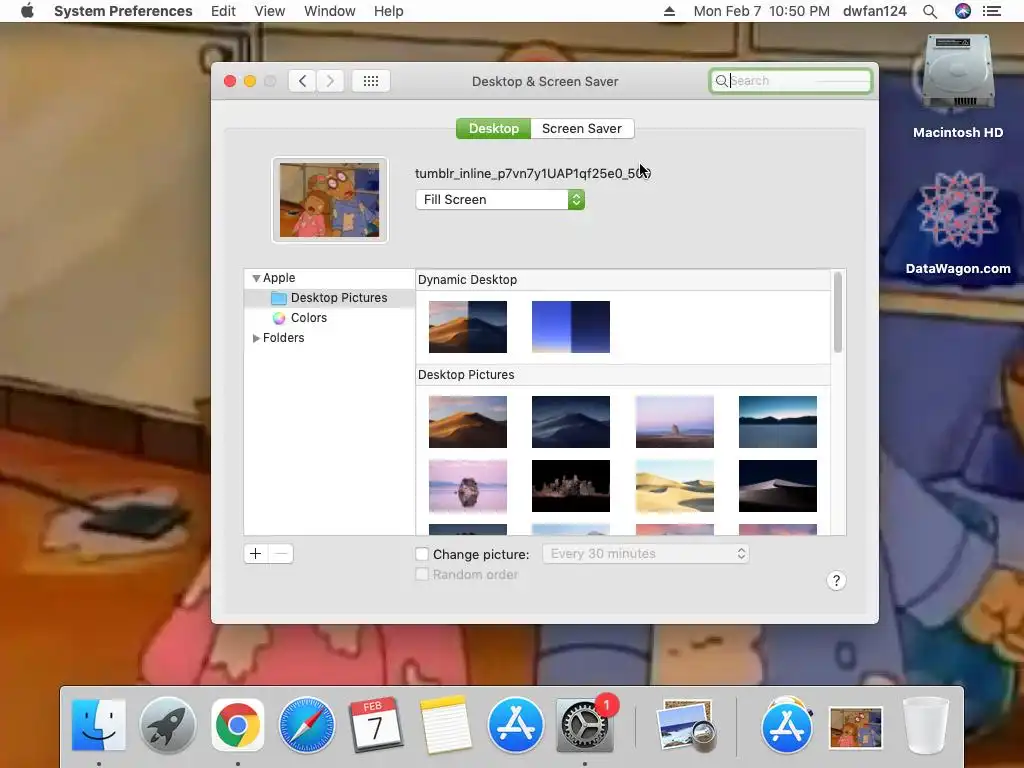Open Calendar icon showing Feb 7
This screenshot has height=768, width=1024.
(376, 725)
